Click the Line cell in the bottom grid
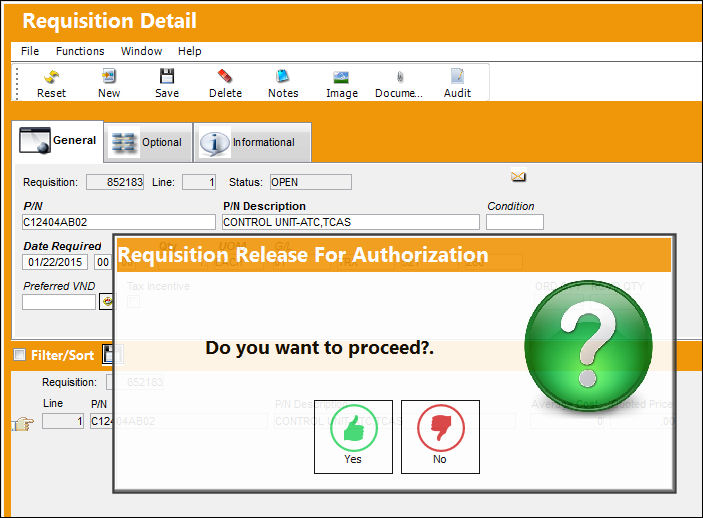This screenshot has height=518, width=703. click(x=63, y=421)
